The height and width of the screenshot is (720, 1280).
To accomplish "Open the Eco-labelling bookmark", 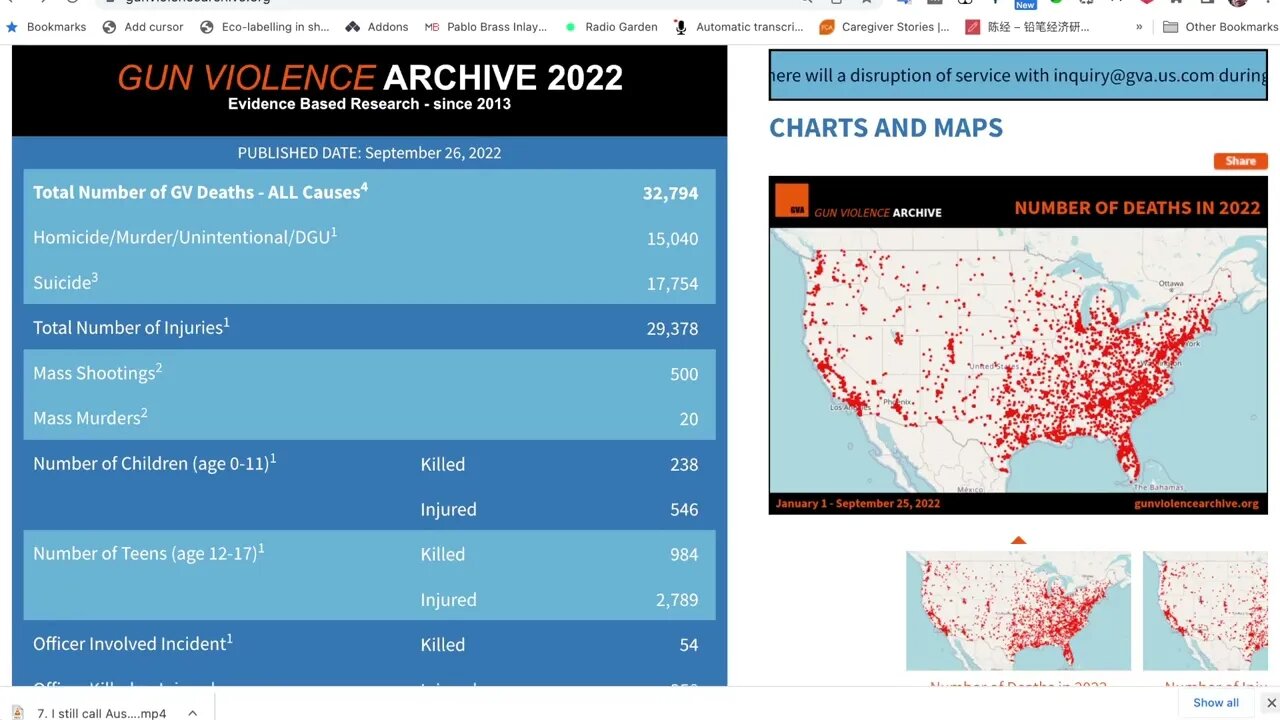I will pos(265,27).
